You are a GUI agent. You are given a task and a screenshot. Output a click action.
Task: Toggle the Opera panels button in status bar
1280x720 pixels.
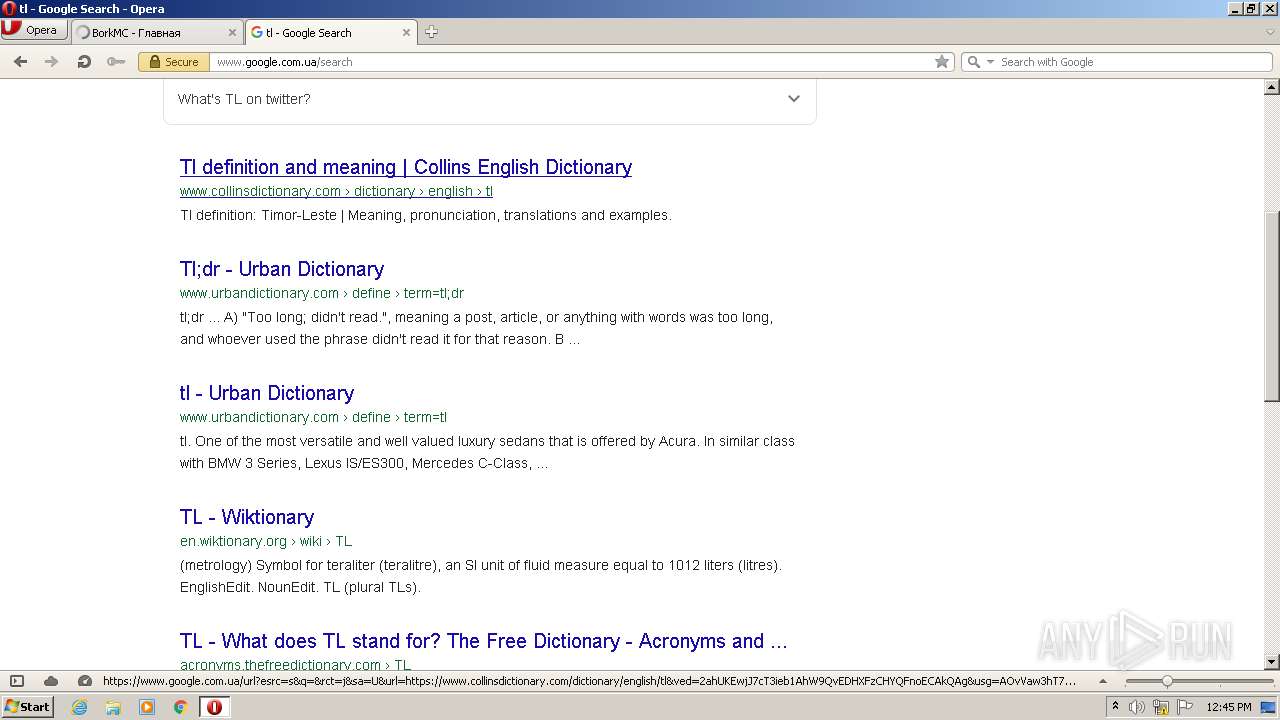17,681
